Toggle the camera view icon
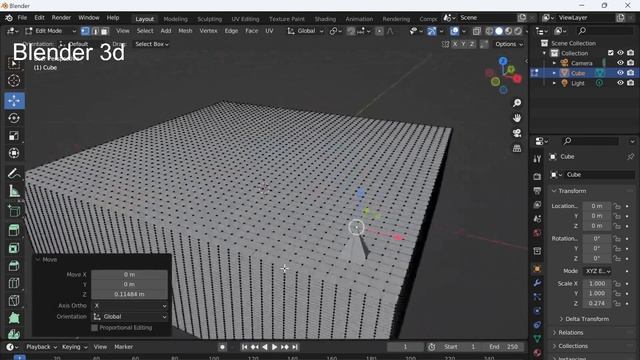This screenshot has height=360, width=640. 517,133
